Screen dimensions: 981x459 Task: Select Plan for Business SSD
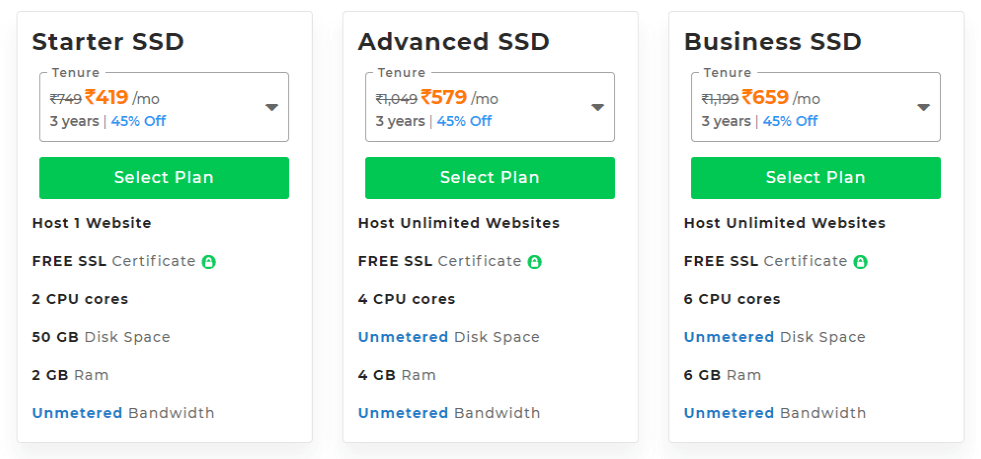(x=816, y=178)
